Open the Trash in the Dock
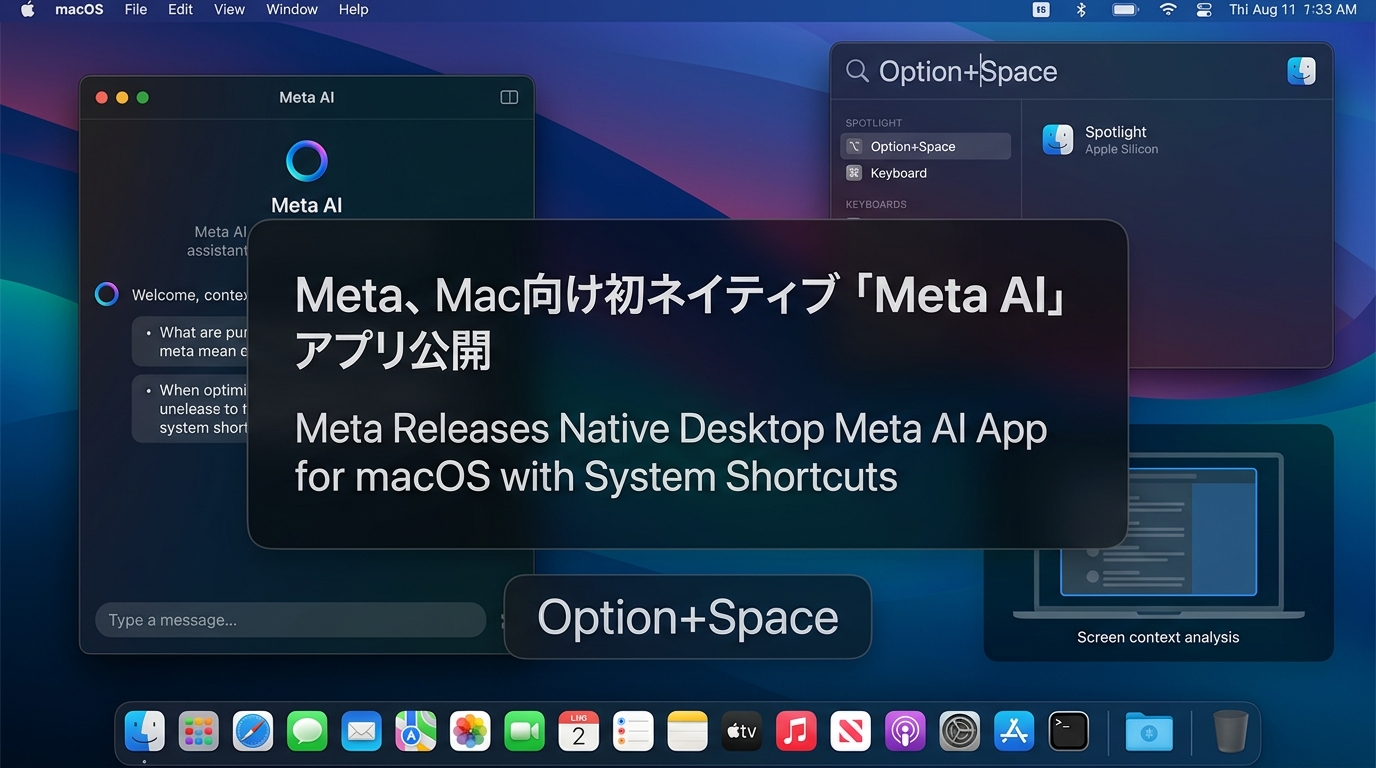 tap(1231, 731)
